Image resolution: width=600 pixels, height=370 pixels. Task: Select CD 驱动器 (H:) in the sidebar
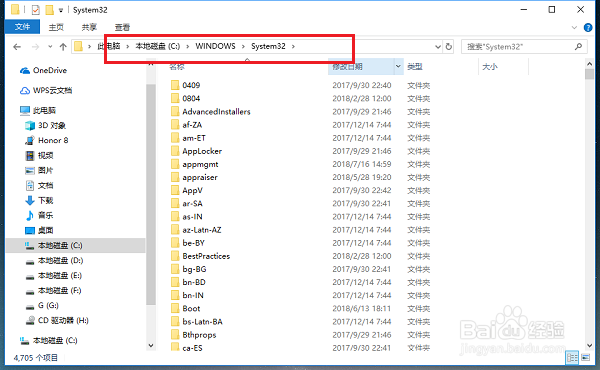coord(57,320)
